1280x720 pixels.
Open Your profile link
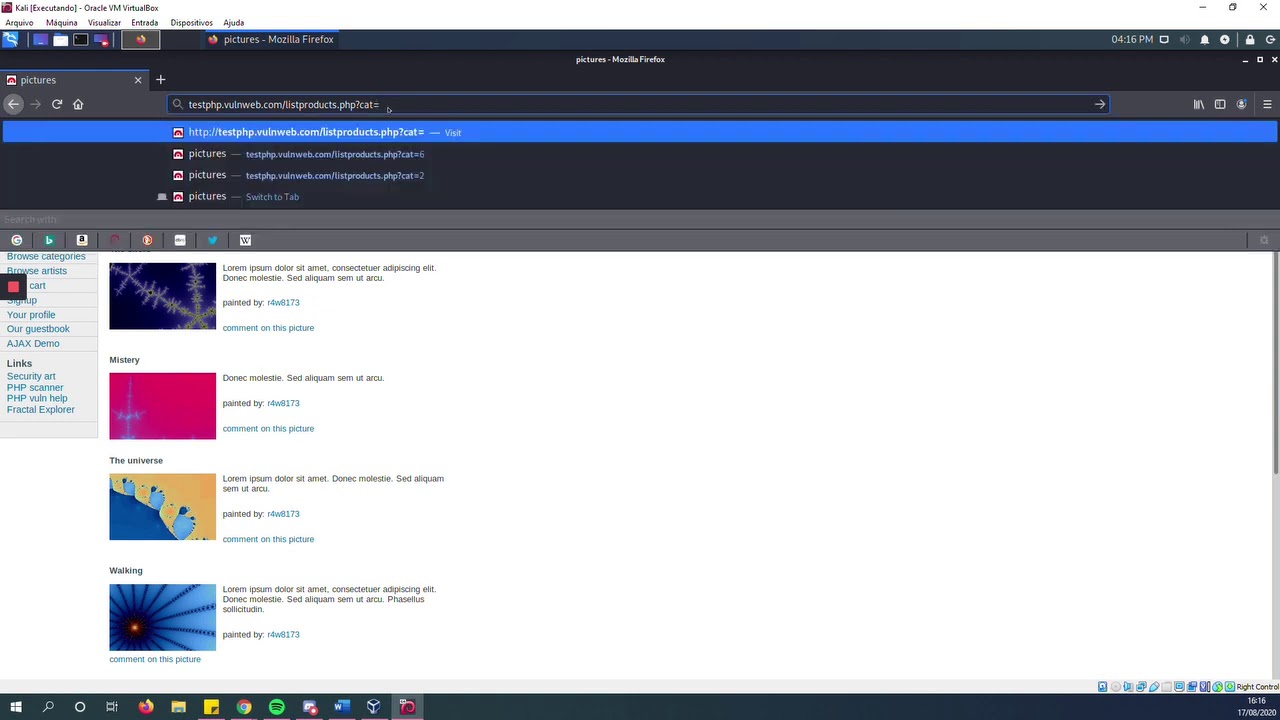pos(31,315)
